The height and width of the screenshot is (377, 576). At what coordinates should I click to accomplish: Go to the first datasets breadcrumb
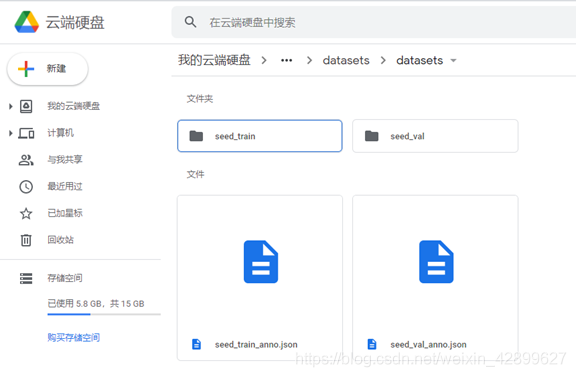pyautogui.click(x=346, y=60)
